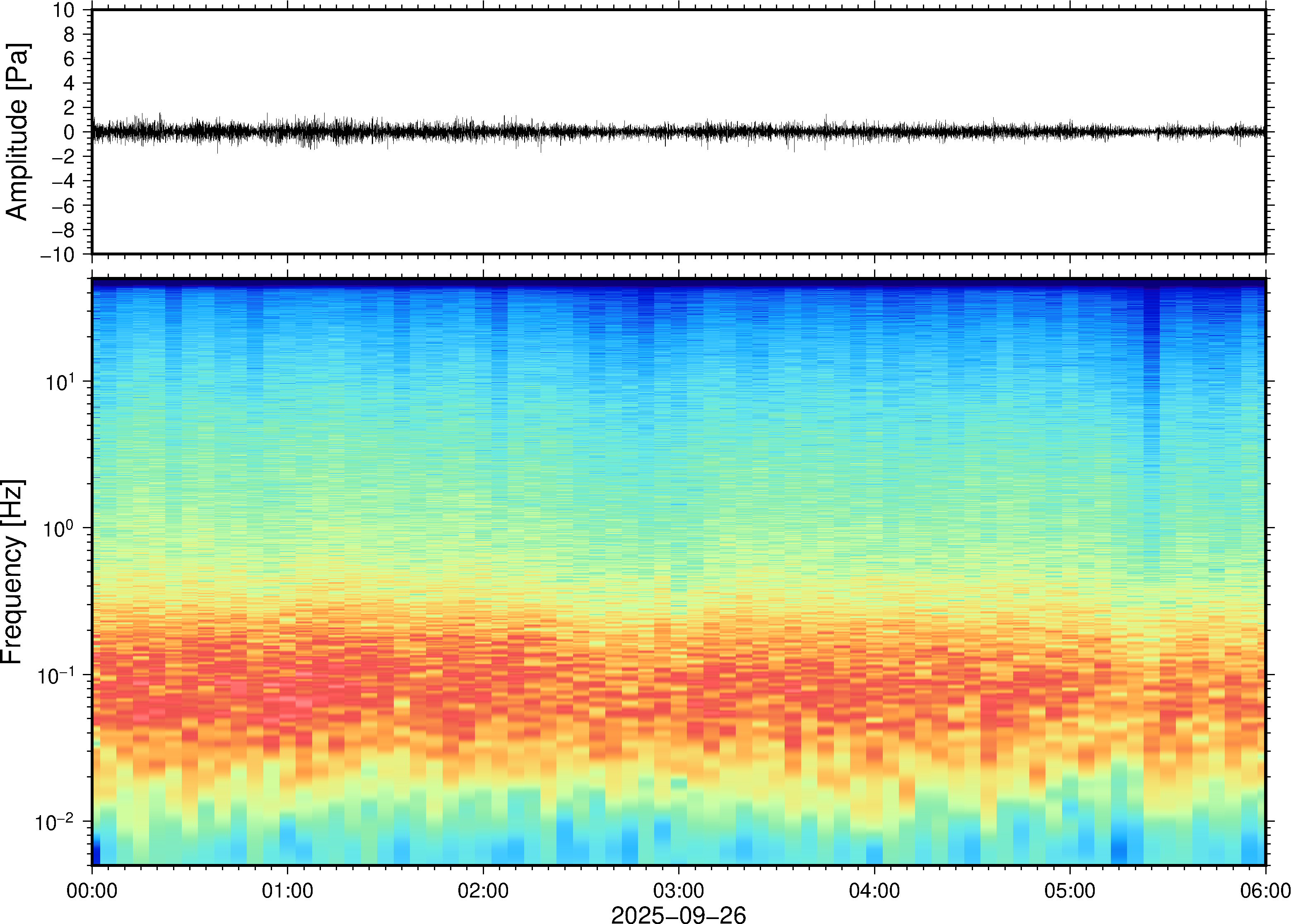Viewport: 1291px width, 924px height.
Task: Click the 2025-09-26 date label
Action: (678, 914)
